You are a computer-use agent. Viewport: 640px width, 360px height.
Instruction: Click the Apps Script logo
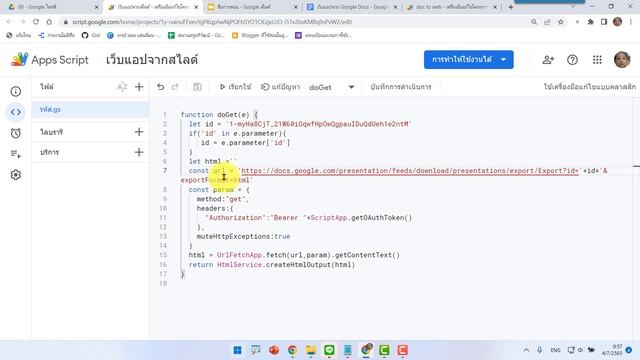click(x=50, y=60)
